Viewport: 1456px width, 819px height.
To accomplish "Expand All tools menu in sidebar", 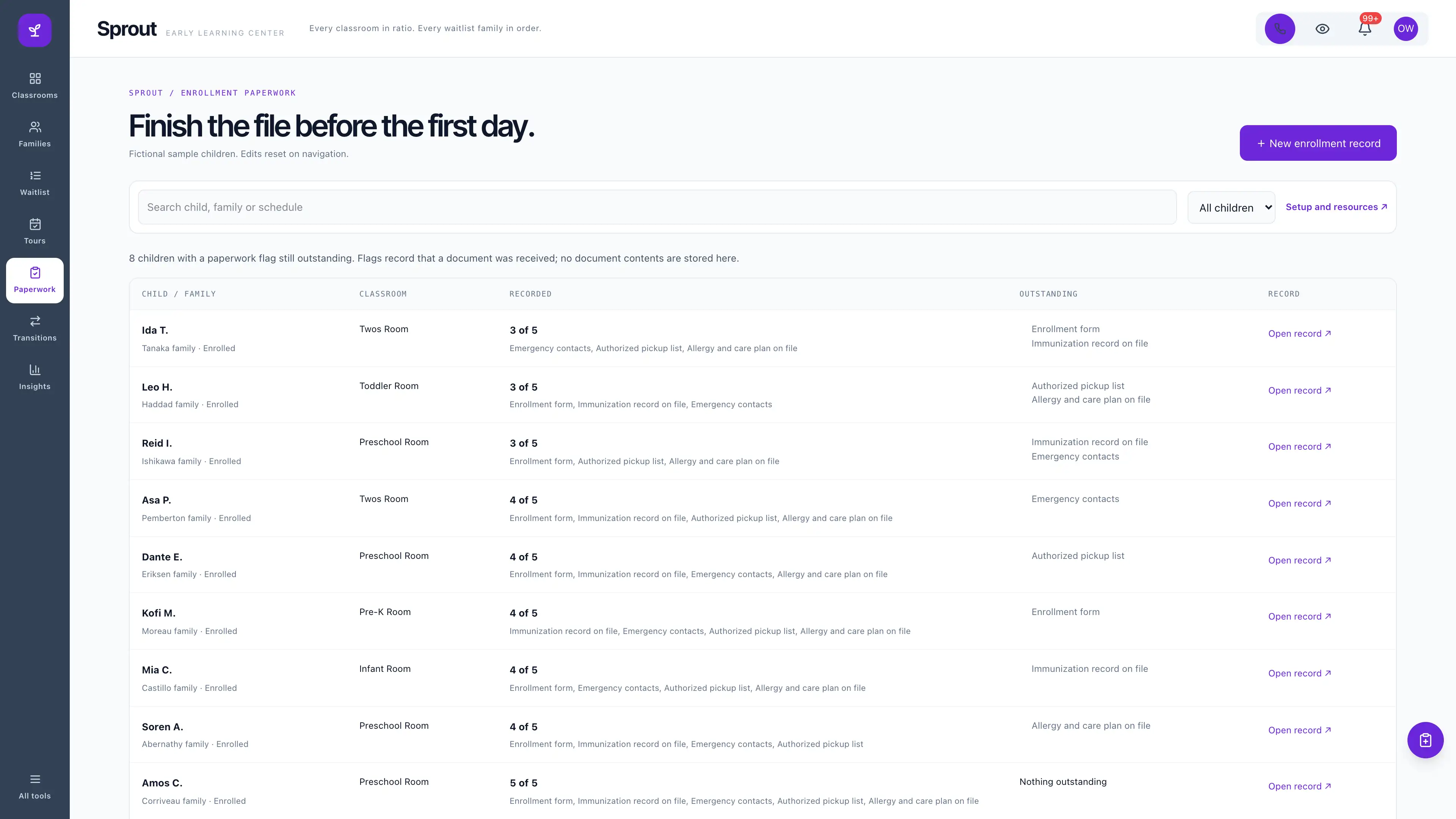I will tap(35, 787).
